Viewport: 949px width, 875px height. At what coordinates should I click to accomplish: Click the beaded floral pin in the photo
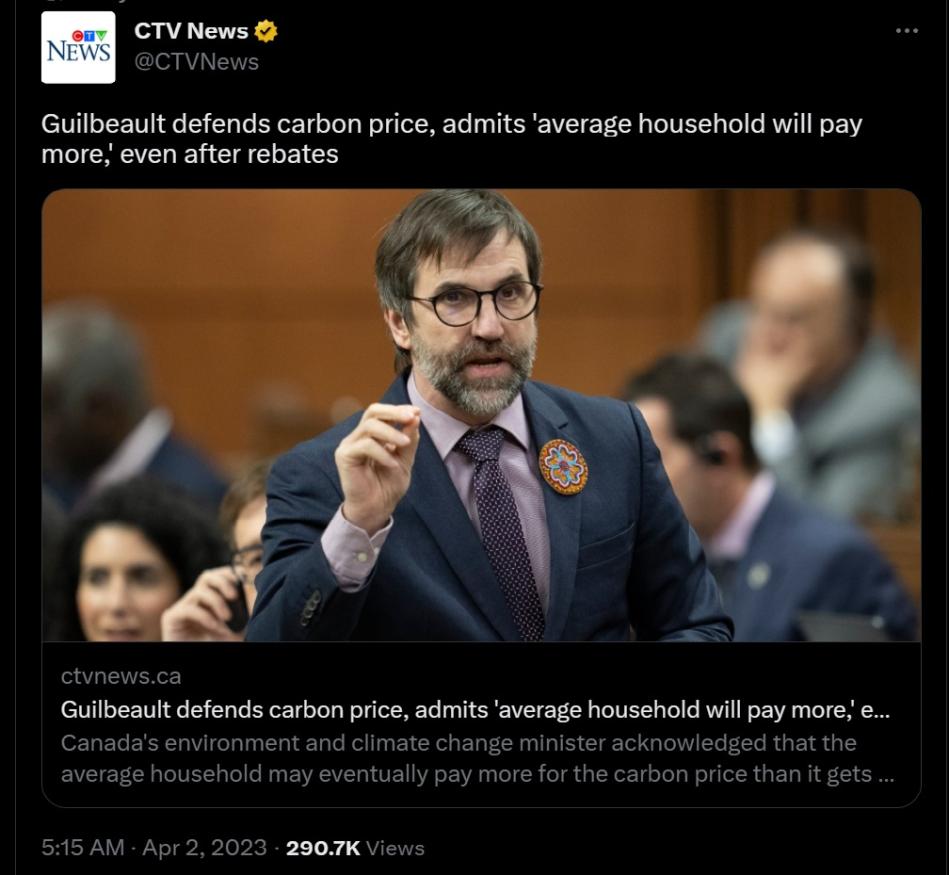[x=563, y=467]
